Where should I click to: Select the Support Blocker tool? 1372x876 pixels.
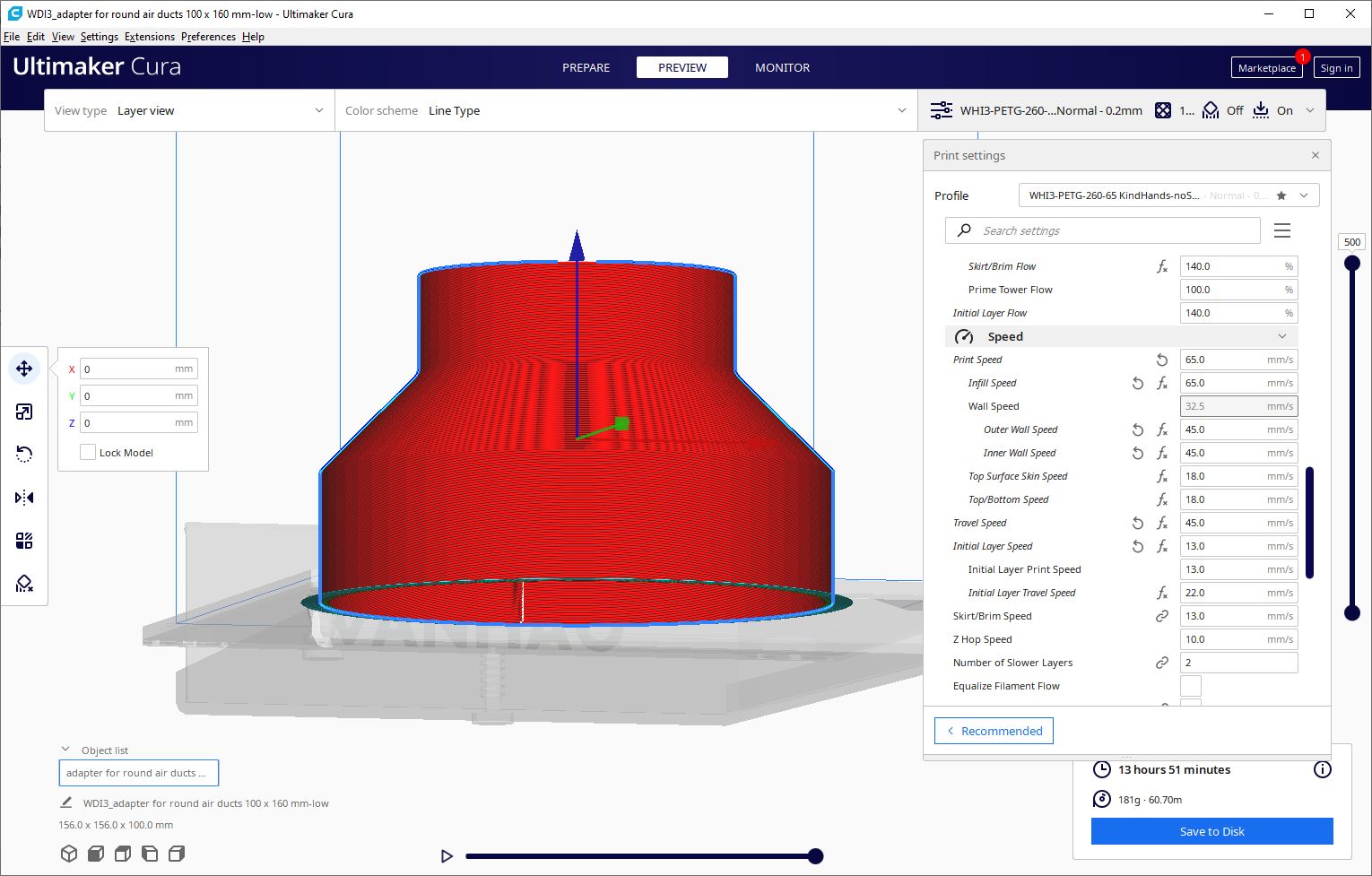24,584
